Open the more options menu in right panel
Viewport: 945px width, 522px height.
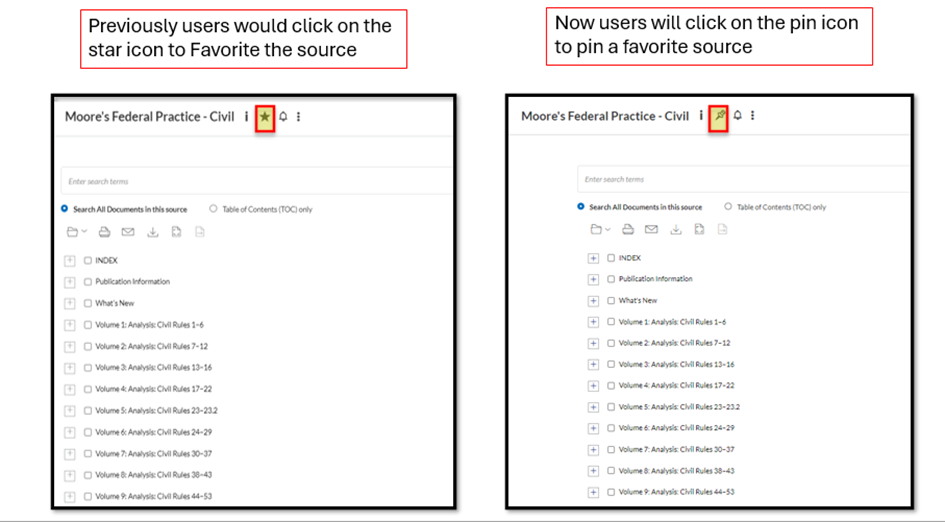coord(753,115)
